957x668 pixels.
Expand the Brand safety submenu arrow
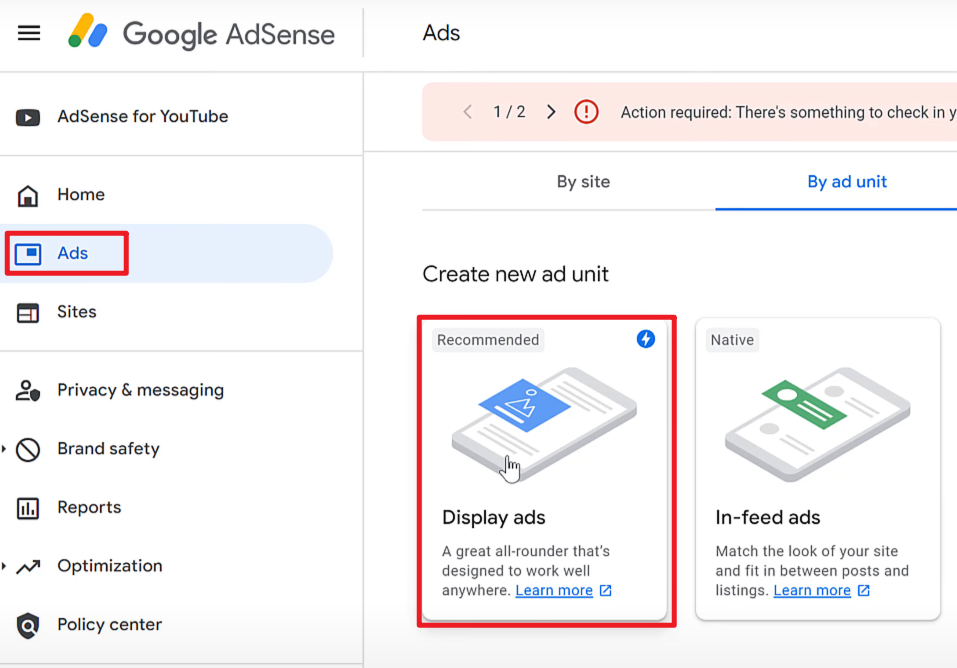(x=4, y=449)
